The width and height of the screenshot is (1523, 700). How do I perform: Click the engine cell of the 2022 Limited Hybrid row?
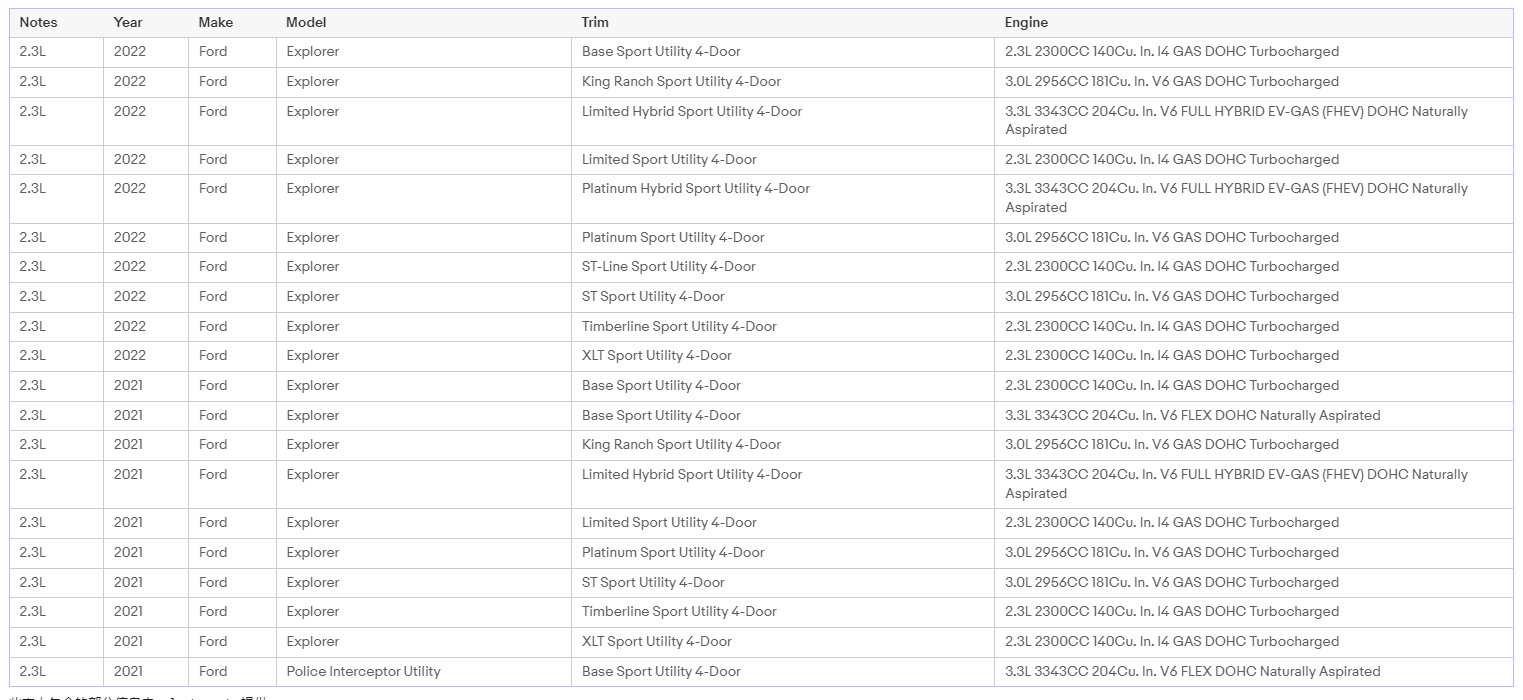[x=1236, y=120]
